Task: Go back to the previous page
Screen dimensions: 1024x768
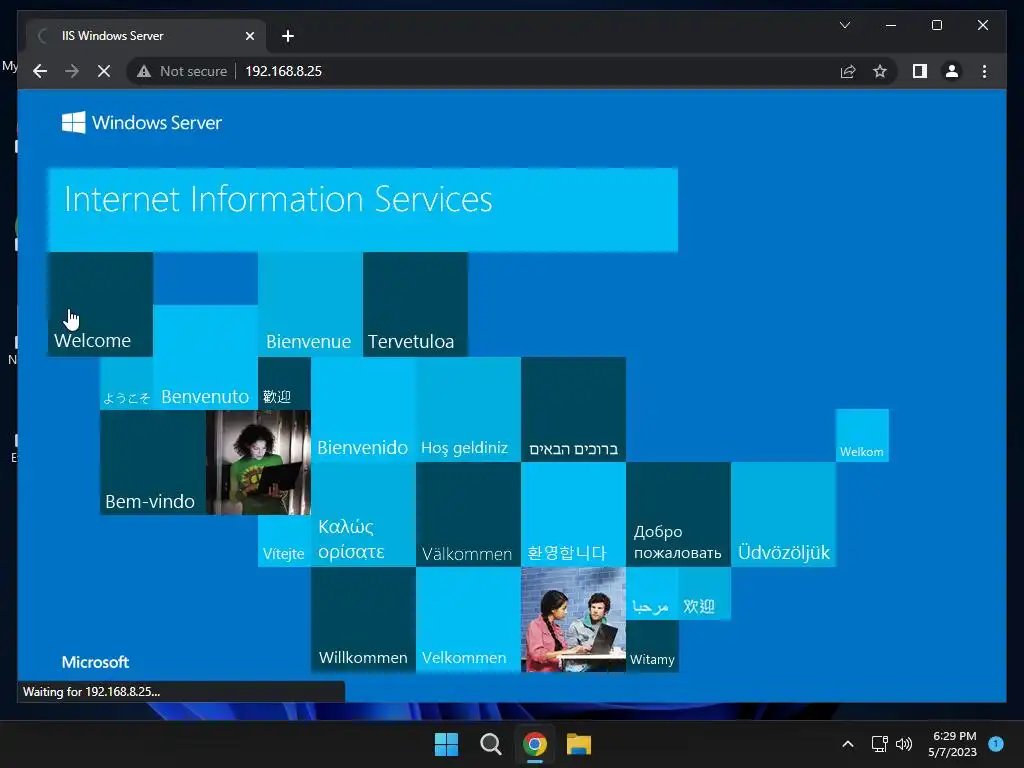Action: click(40, 71)
